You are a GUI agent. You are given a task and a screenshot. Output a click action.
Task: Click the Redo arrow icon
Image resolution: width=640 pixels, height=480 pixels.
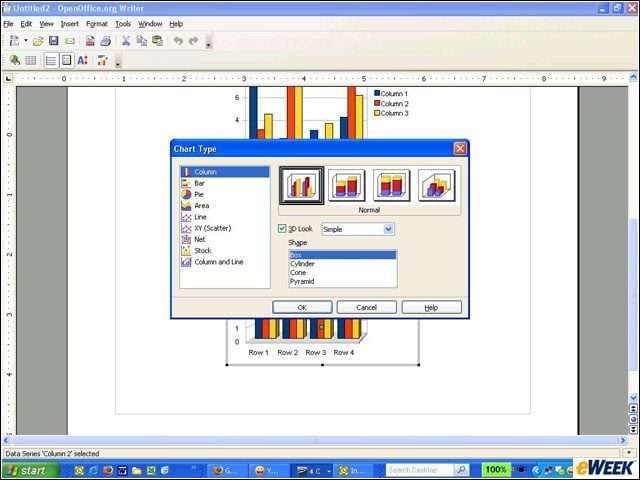pos(193,40)
